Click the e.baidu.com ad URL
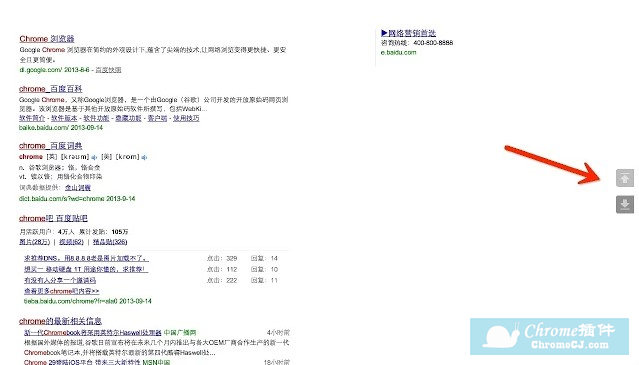This screenshot has height=365, width=639. click(x=399, y=53)
